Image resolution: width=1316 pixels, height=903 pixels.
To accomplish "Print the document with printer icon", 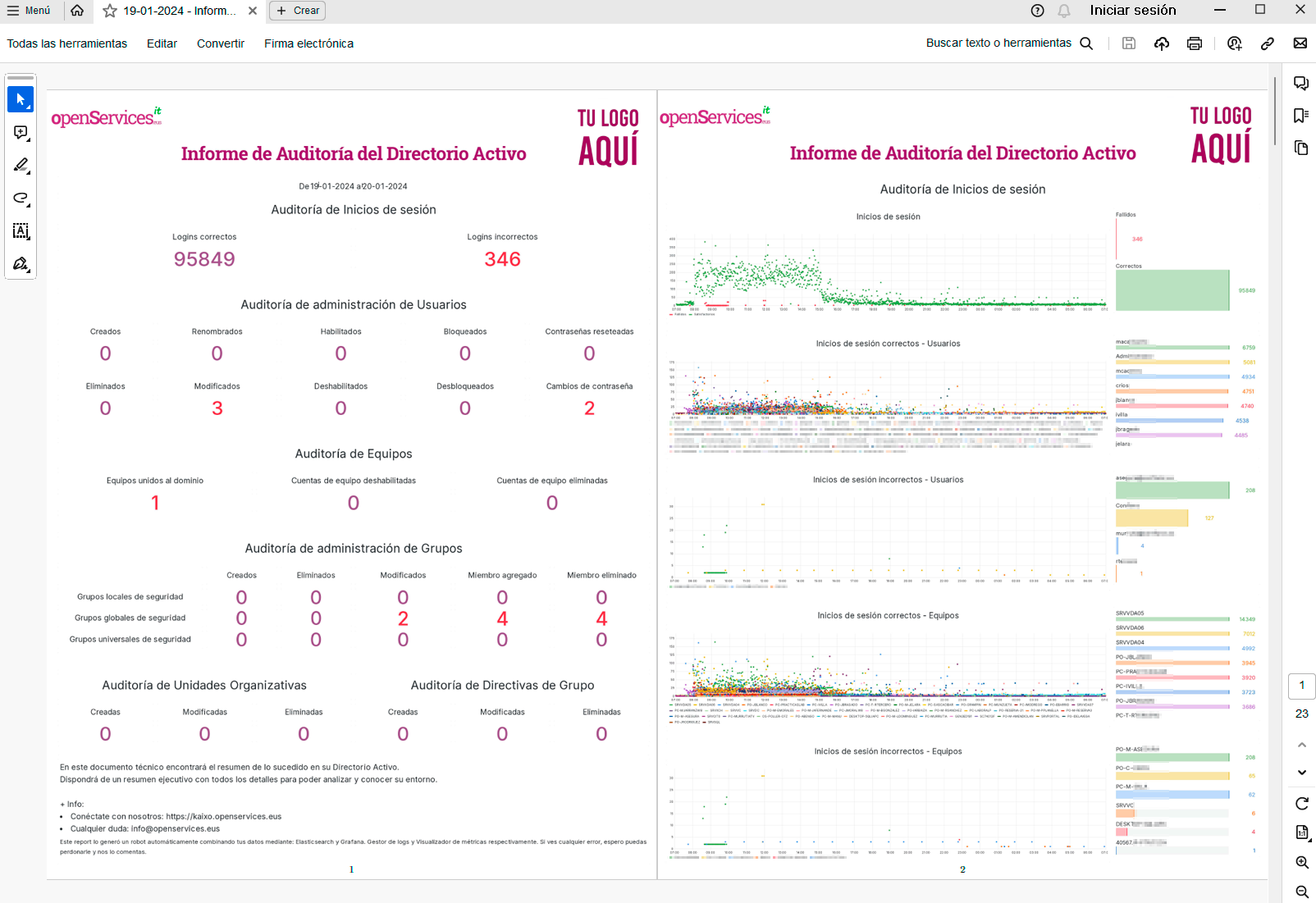I will (x=1195, y=43).
